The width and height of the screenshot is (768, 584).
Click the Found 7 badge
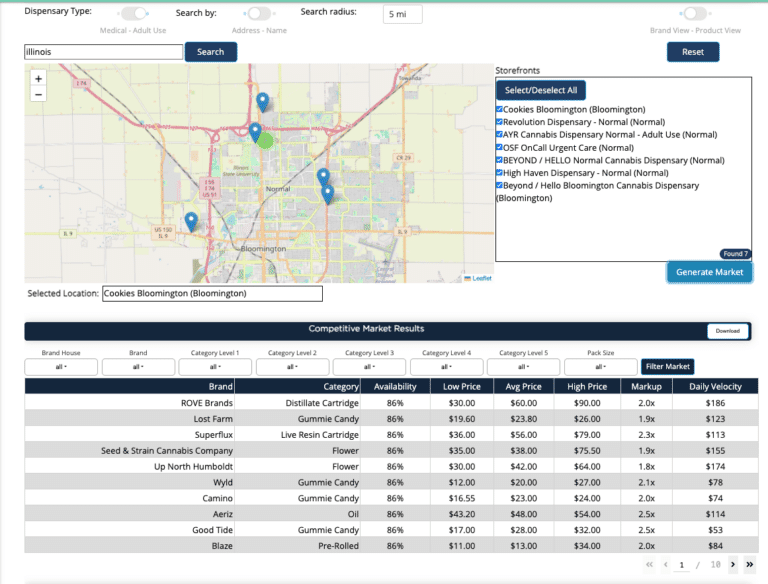coord(735,254)
